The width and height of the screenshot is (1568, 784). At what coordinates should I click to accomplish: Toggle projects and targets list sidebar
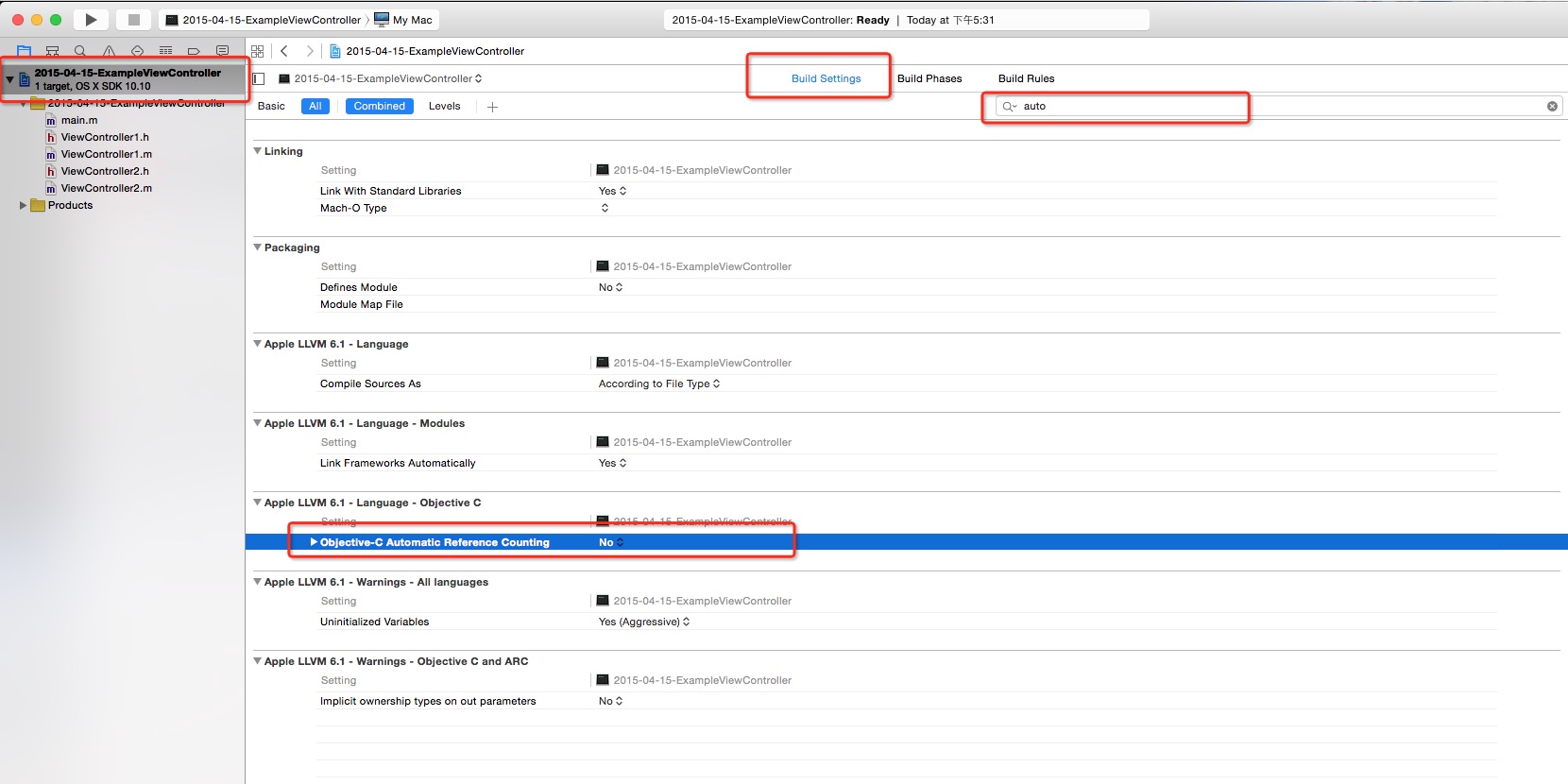[259, 78]
